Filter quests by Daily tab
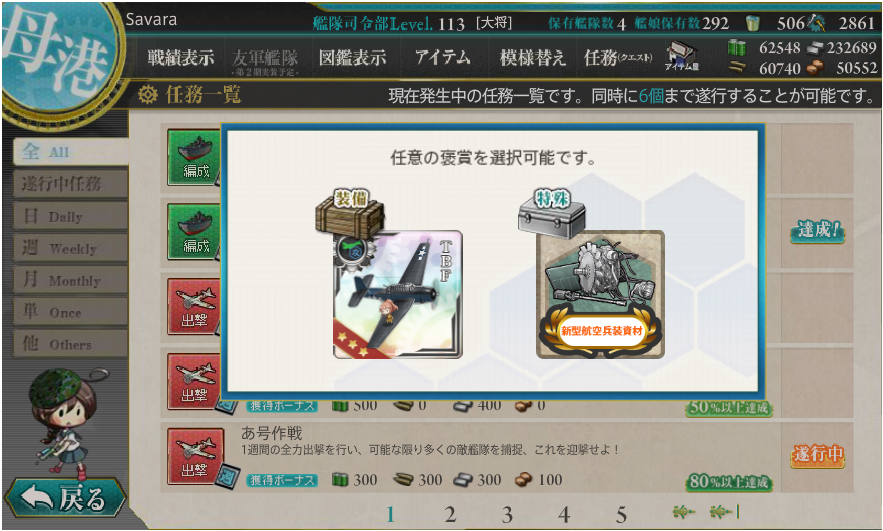 coord(70,216)
